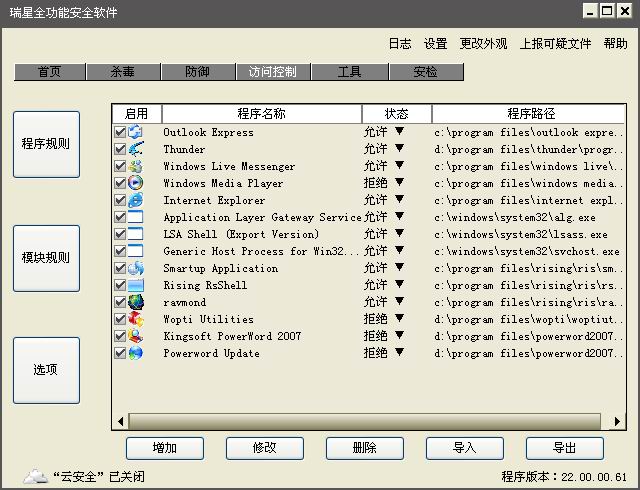This screenshot has width=640, height=490.
Task: Click the scrollbar left arrow
Action: (120, 421)
